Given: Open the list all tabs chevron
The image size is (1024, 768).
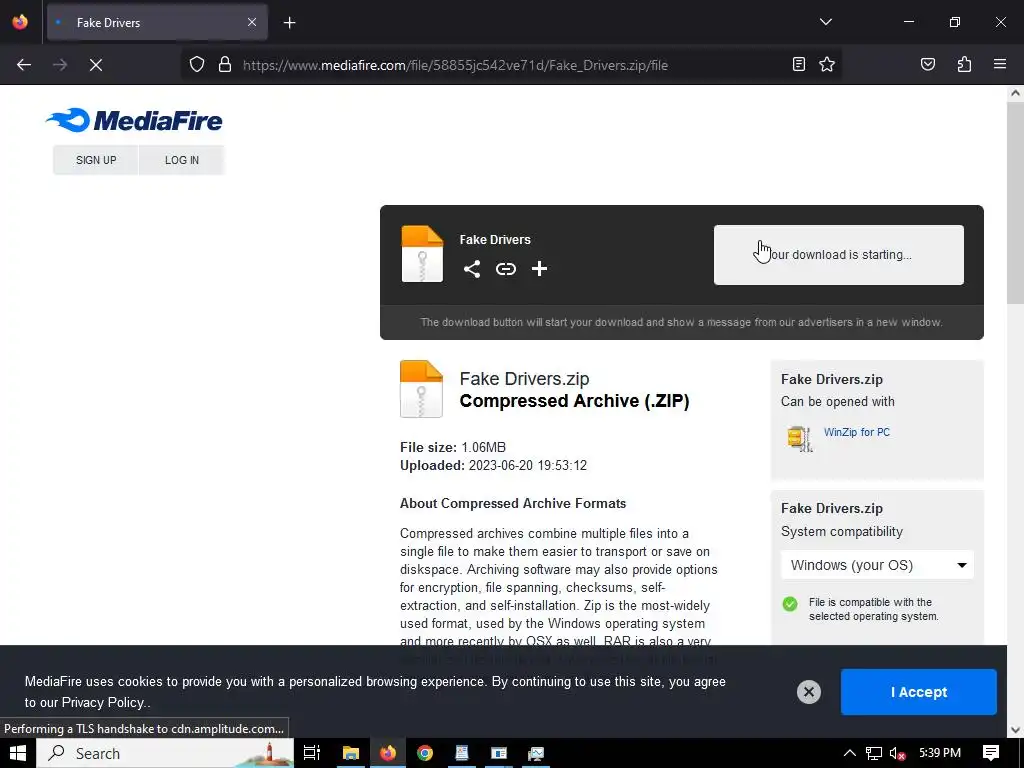Looking at the screenshot, I should (825, 22).
